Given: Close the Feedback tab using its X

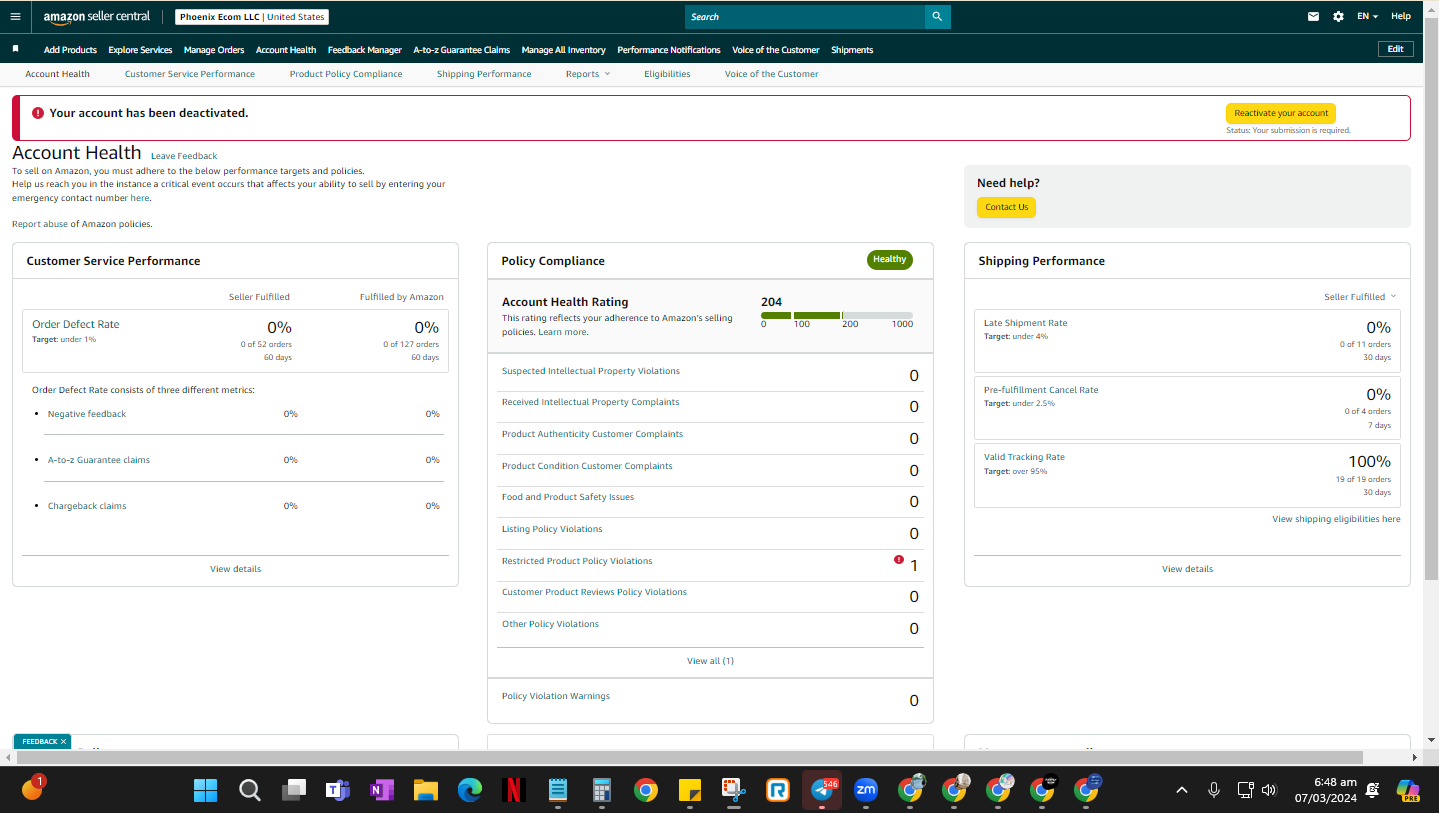Looking at the screenshot, I should coord(63,741).
